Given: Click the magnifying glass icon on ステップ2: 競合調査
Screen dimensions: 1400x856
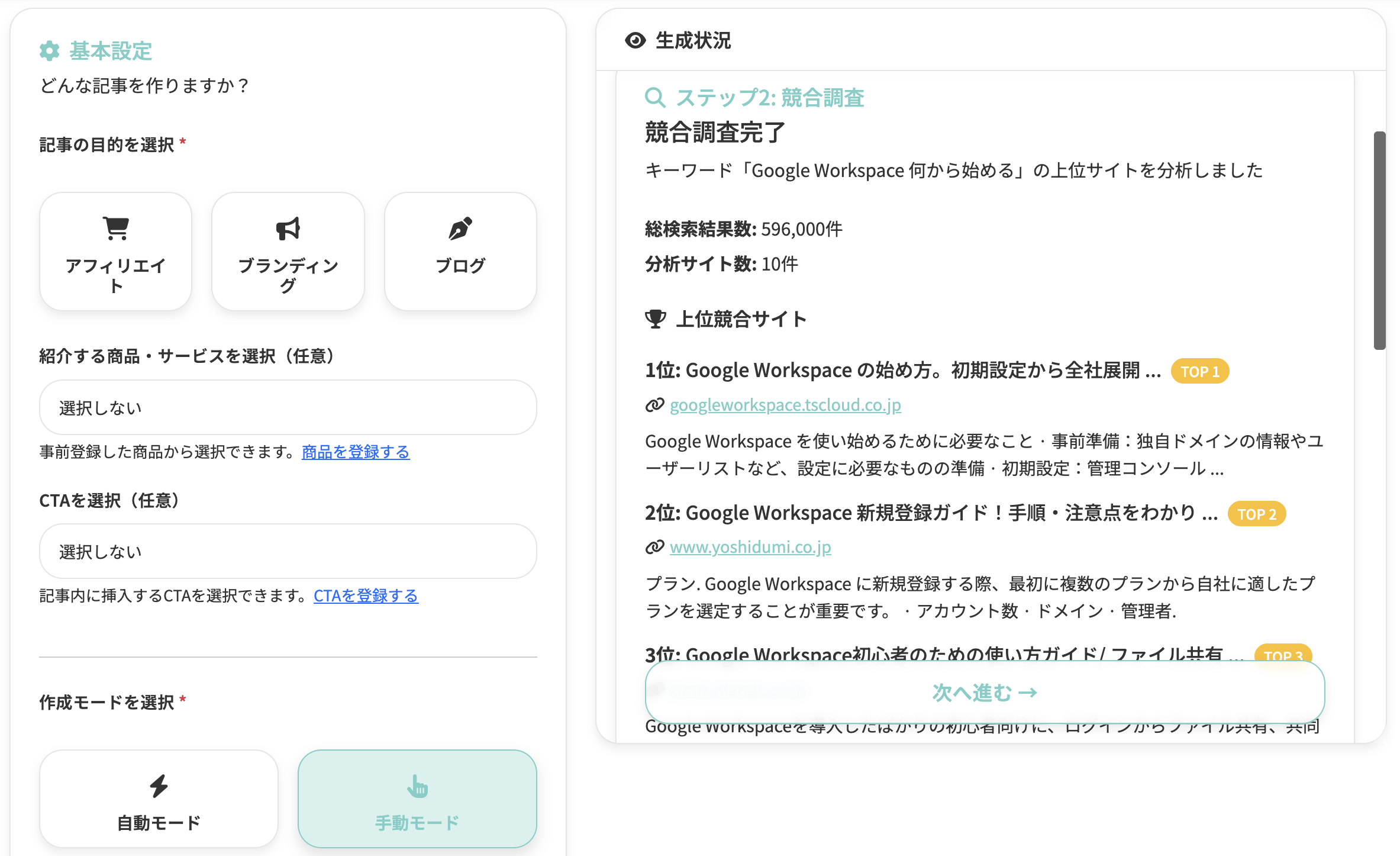Looking at the screenshot, I should point(655,98).
